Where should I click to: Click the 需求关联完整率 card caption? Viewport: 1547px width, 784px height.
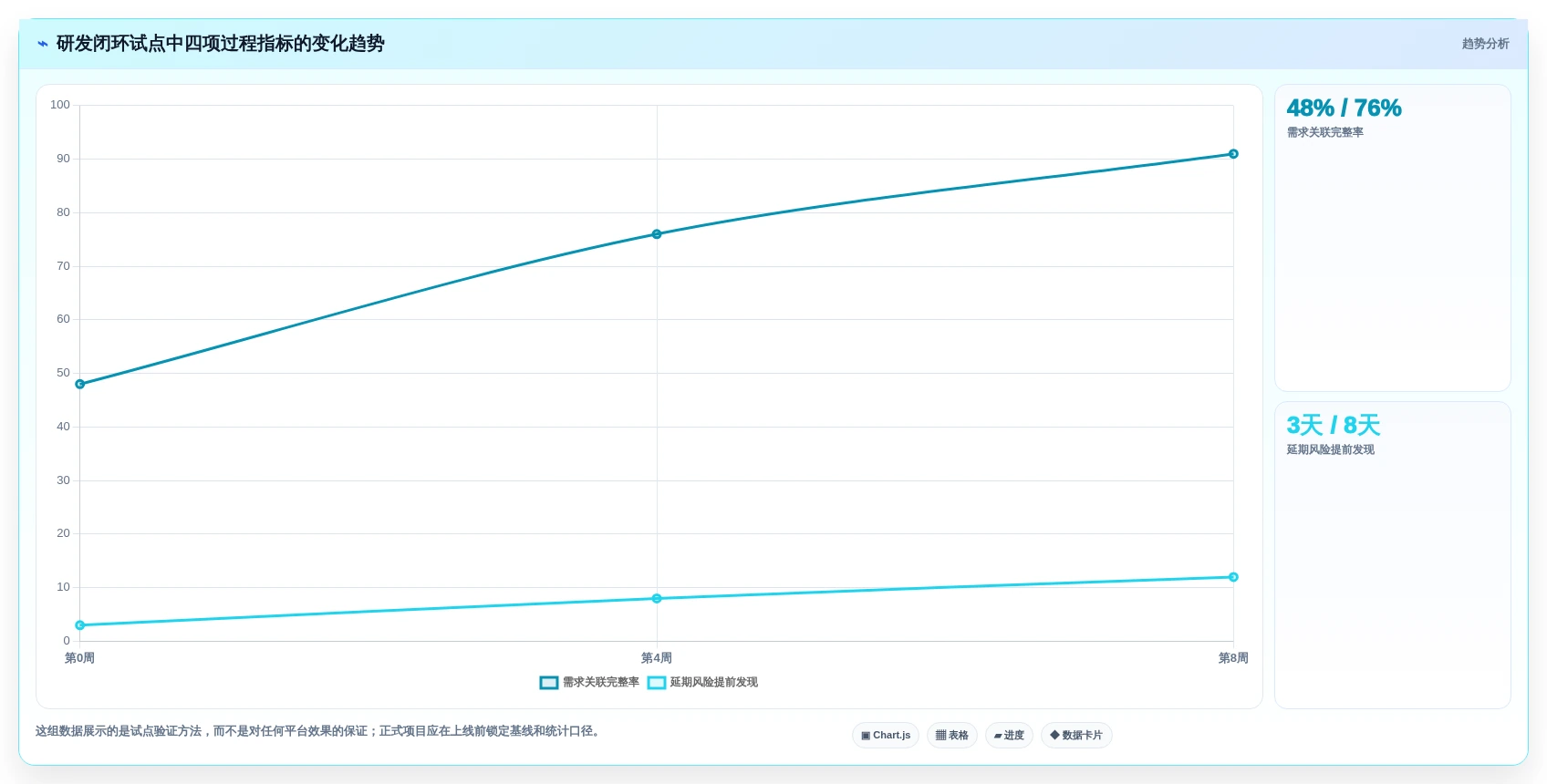tap(1324, 132)
